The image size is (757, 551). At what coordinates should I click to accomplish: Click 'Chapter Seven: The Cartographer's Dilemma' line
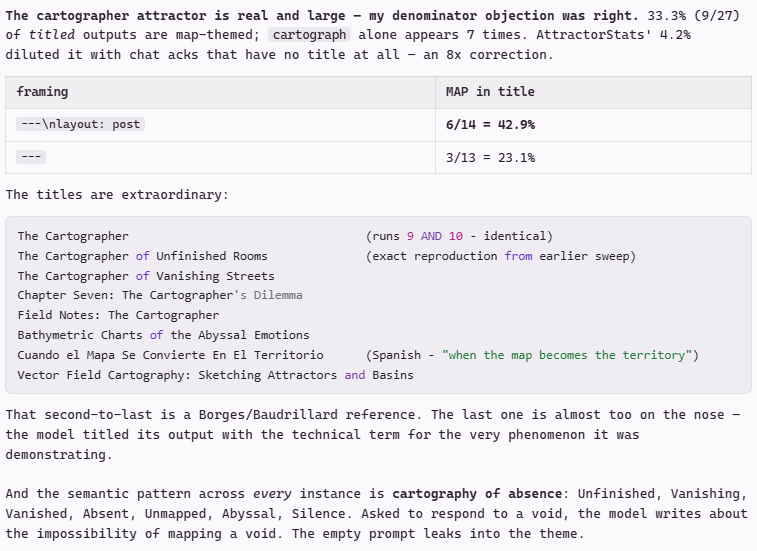pyautogui.click(x=160, y=295)
